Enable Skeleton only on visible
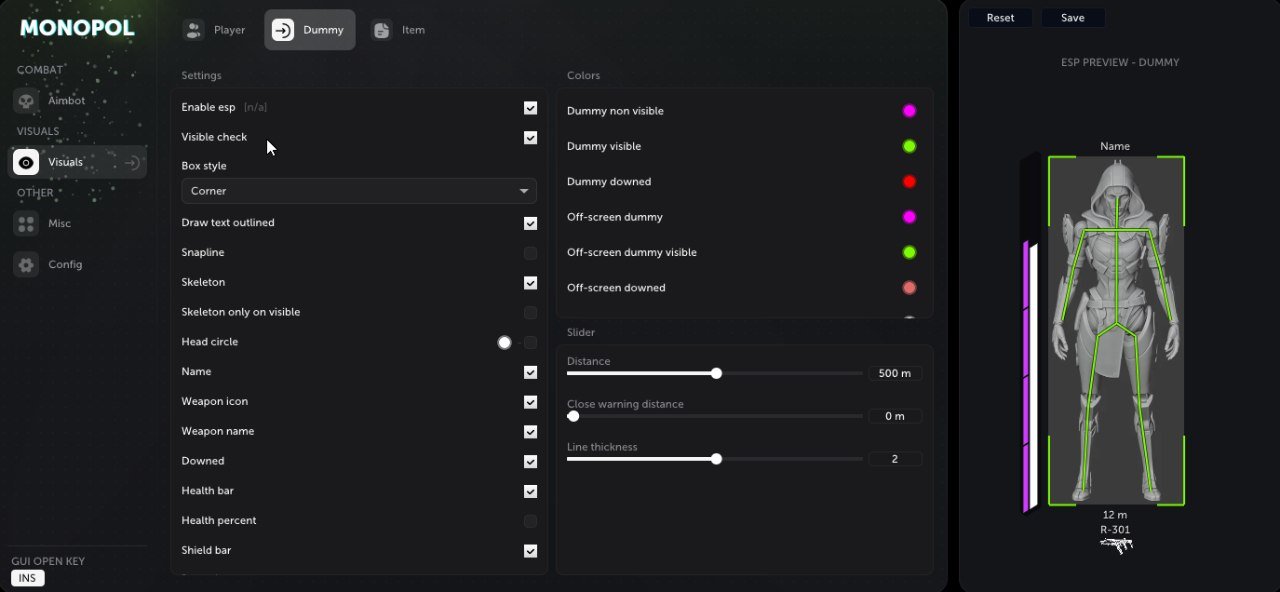Viewport: 1280px width, 592px height. [530, 313]
